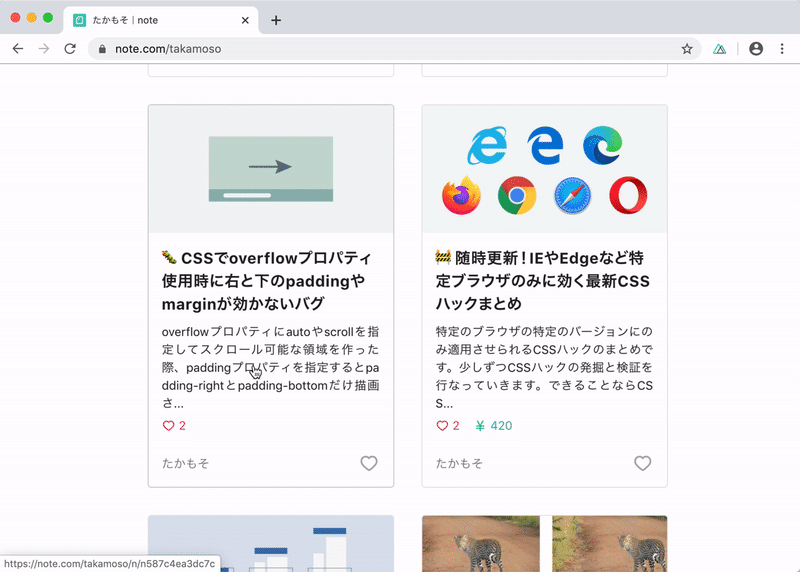Click the 特定のブラウザ description text
Image resolution: width=800 pixels, height=572 pixels.
coord(544,367)
